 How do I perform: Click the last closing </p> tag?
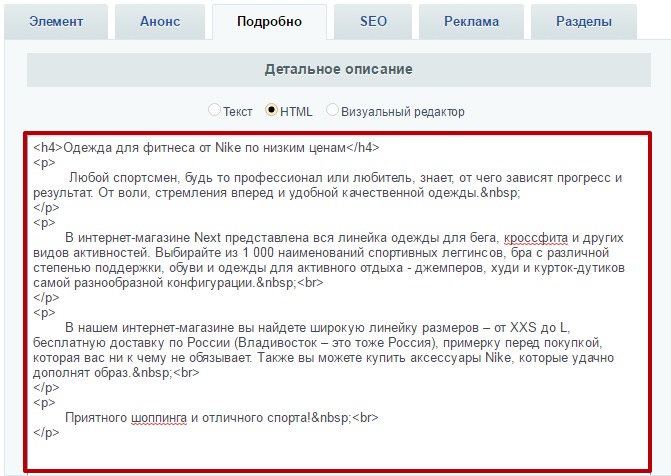46,432
